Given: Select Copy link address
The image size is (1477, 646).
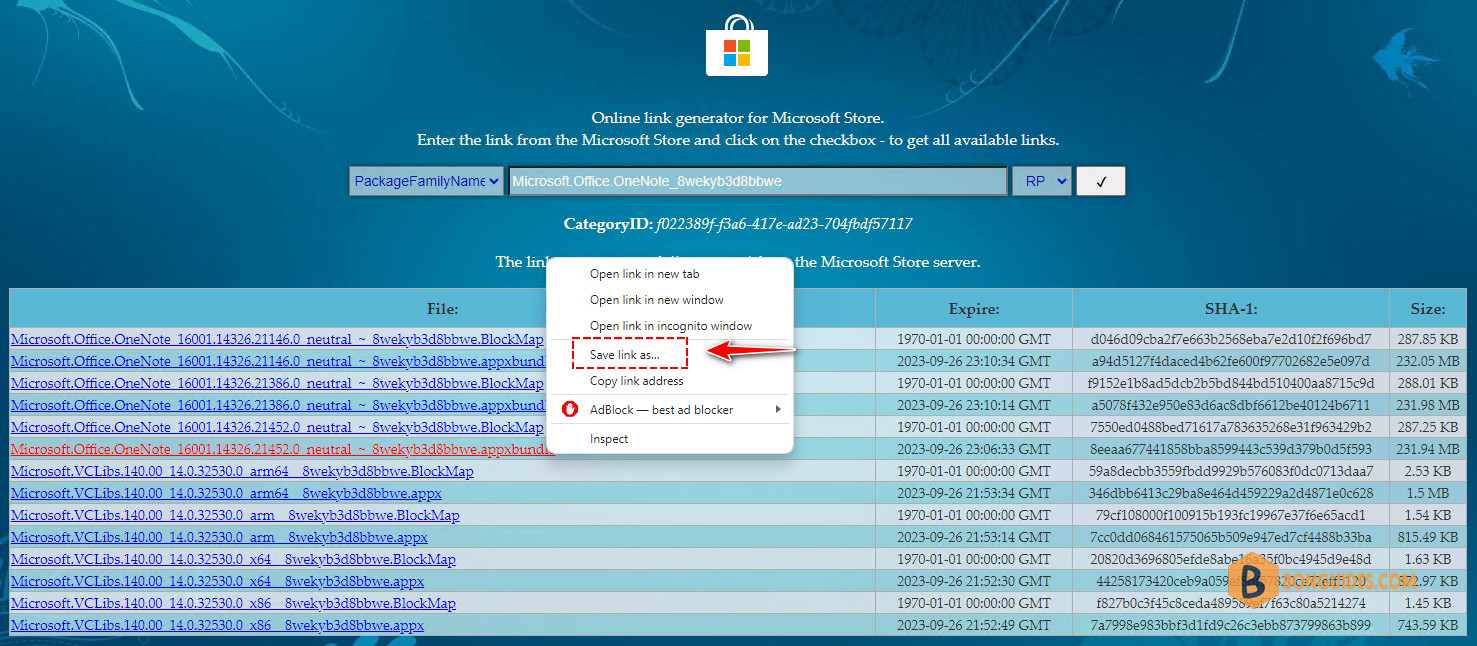Looking at the screenshot, I should click(x=637, y=381).
